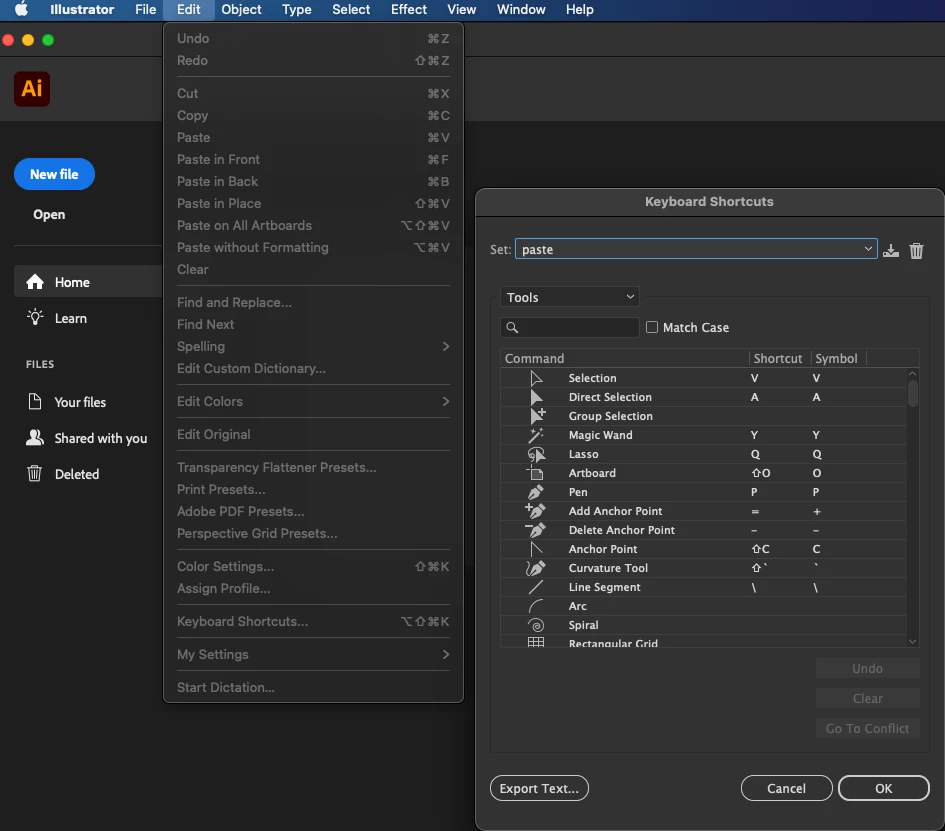This screenshot has width=945, height=831.
Task: Expand the Spelling submenu arrow
Action: click(x=446, y=347)
